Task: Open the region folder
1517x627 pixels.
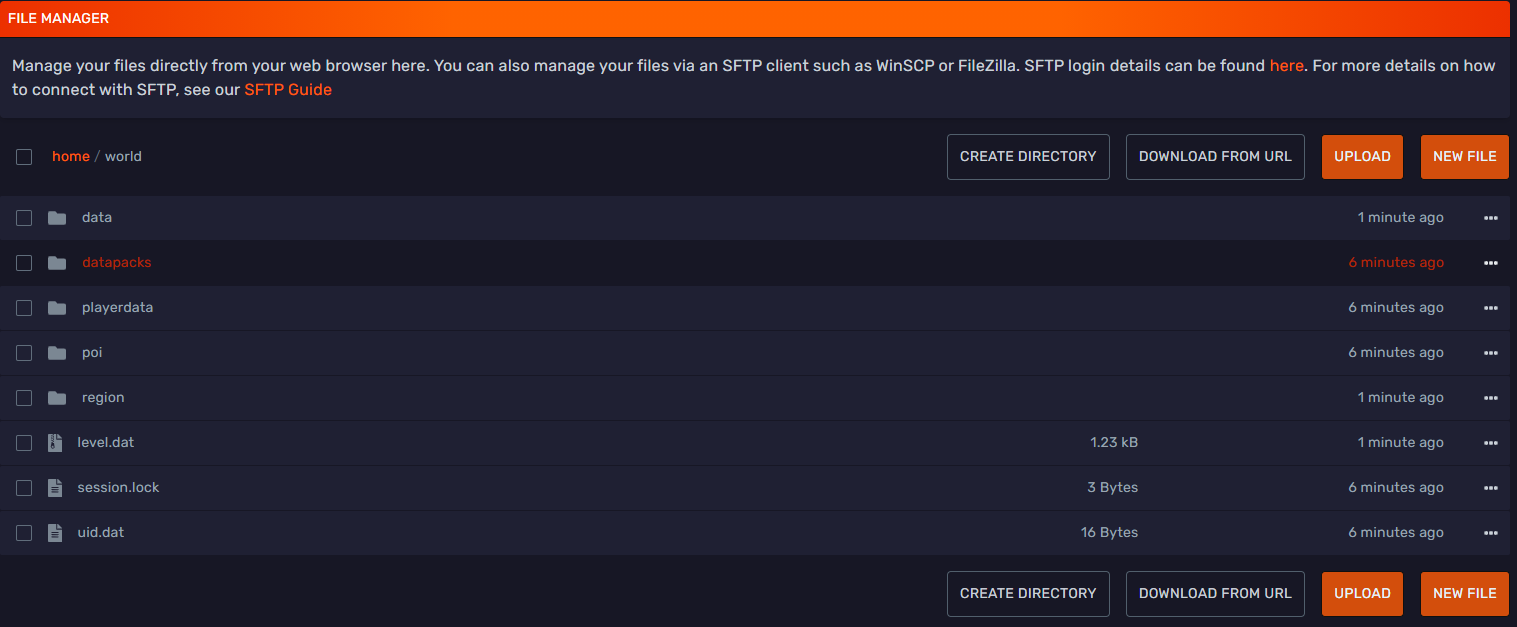Action: pyautogui.click(x=103, y=397)
